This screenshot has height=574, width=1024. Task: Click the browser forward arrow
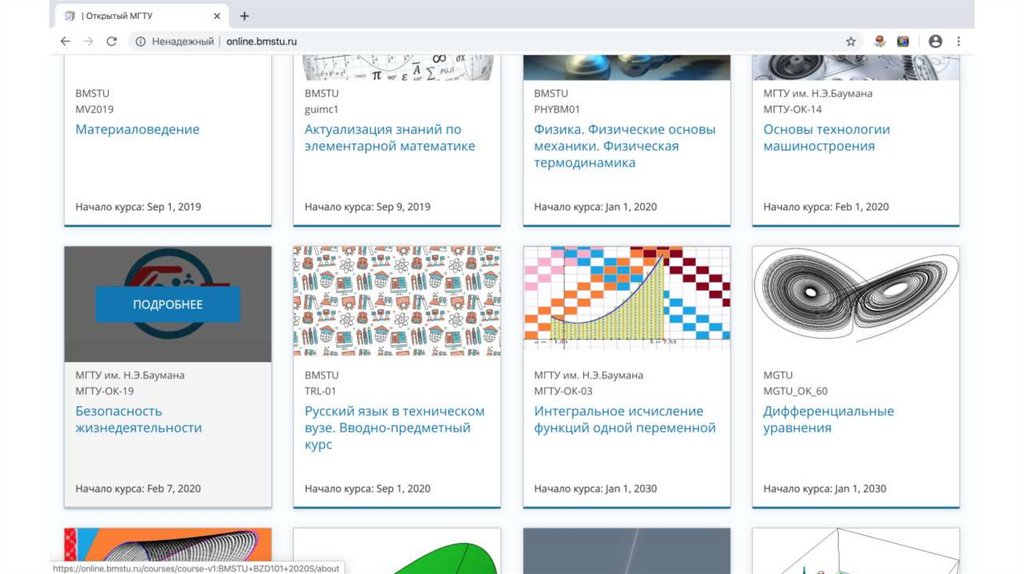88,41
